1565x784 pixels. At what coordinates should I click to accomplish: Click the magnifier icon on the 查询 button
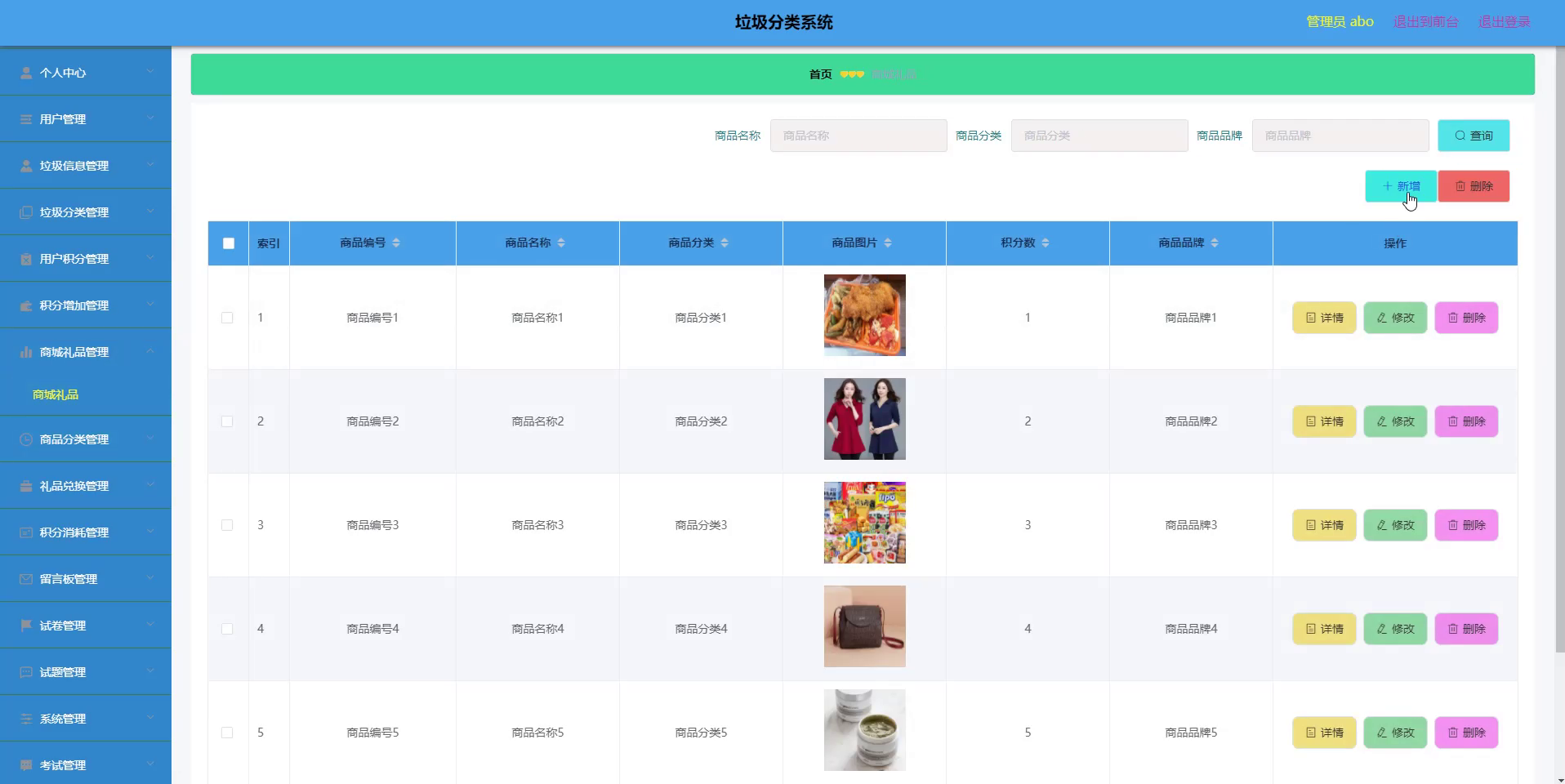(x=1460, y=136)
